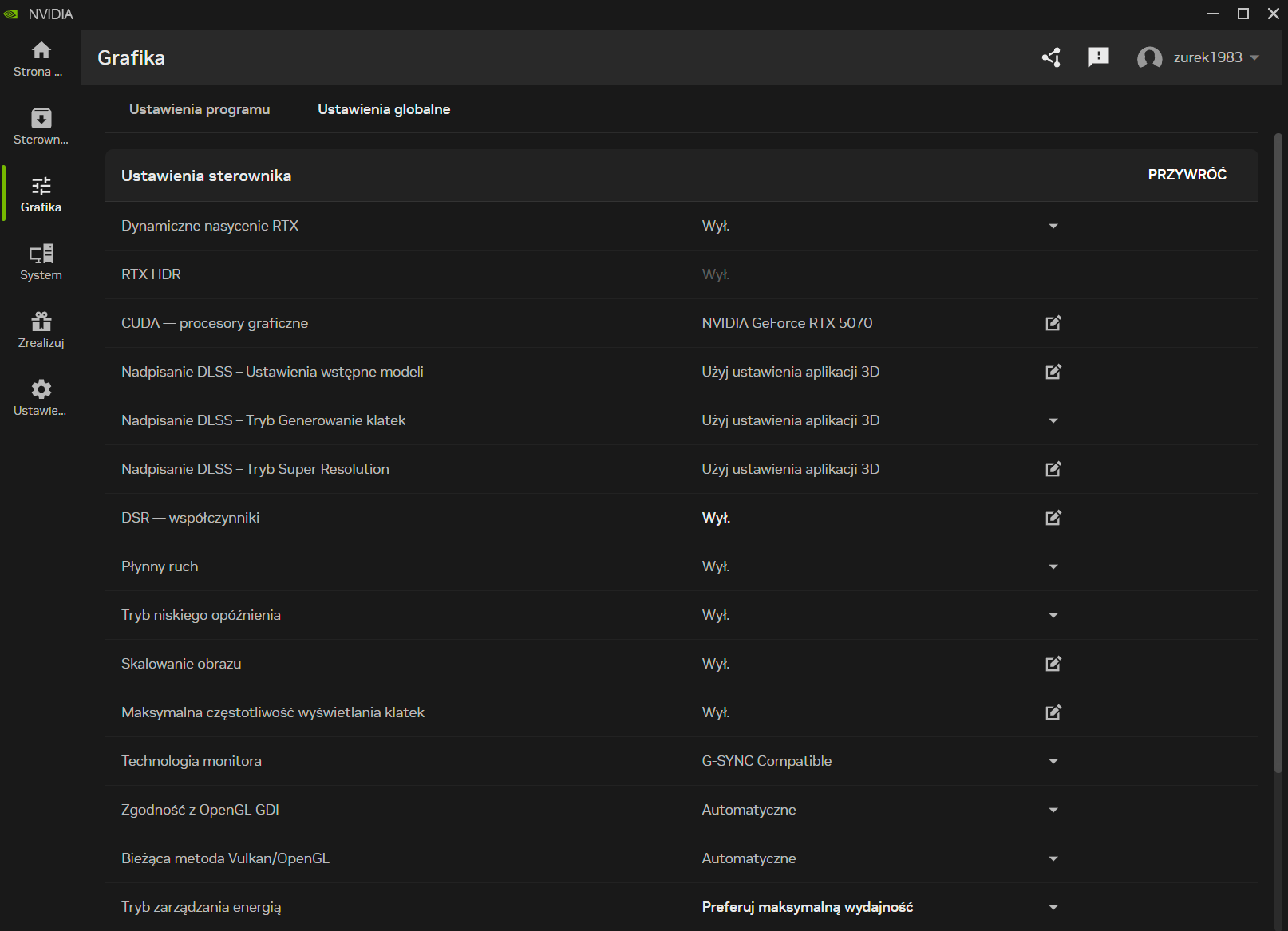Expand Technologia monitora dropdown
This screenshot has height=931, width=1288.
[x=1053, y=762]
